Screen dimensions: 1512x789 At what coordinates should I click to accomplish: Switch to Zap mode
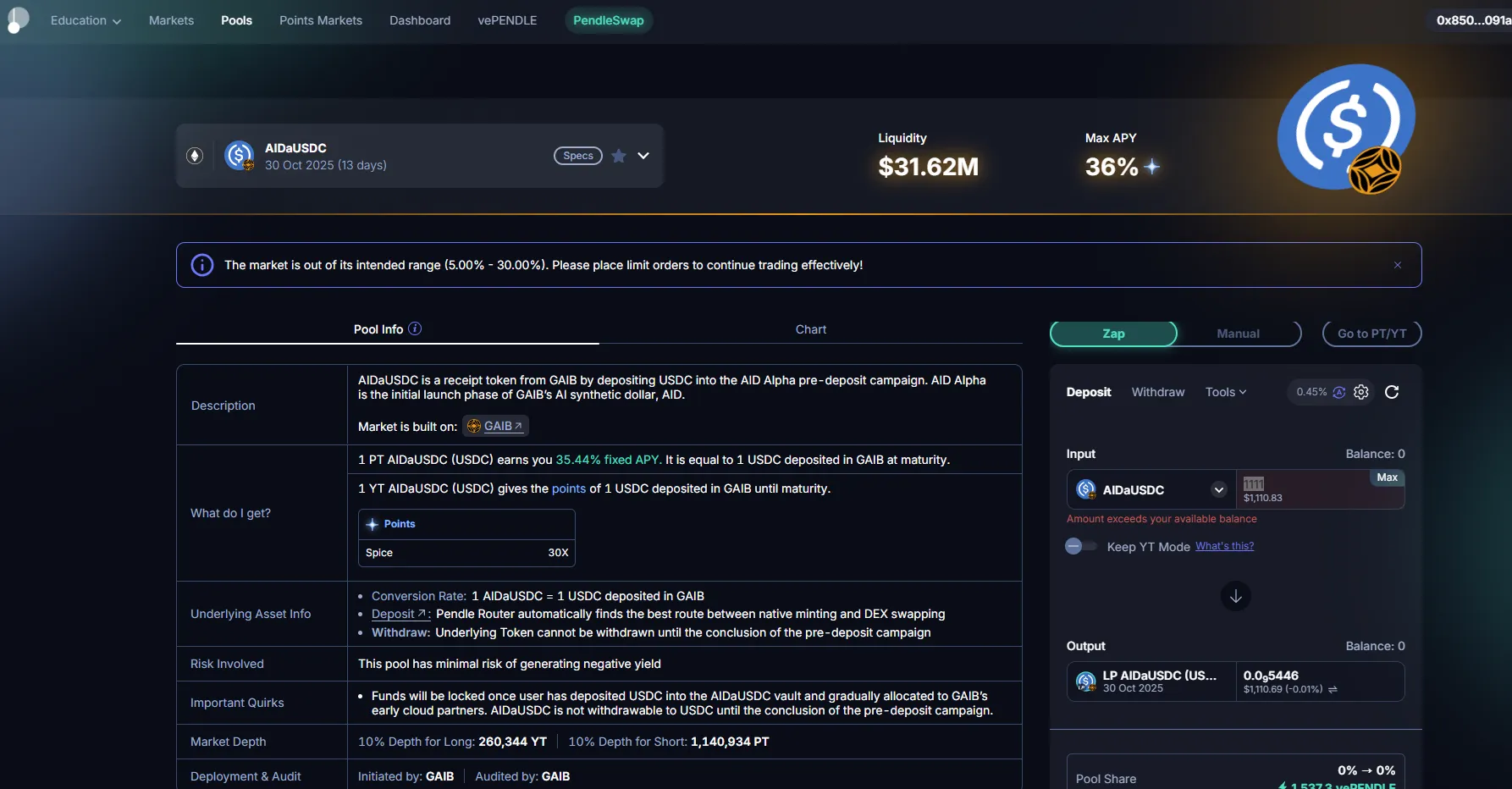pyautogui.click(x=1113, y=334)
